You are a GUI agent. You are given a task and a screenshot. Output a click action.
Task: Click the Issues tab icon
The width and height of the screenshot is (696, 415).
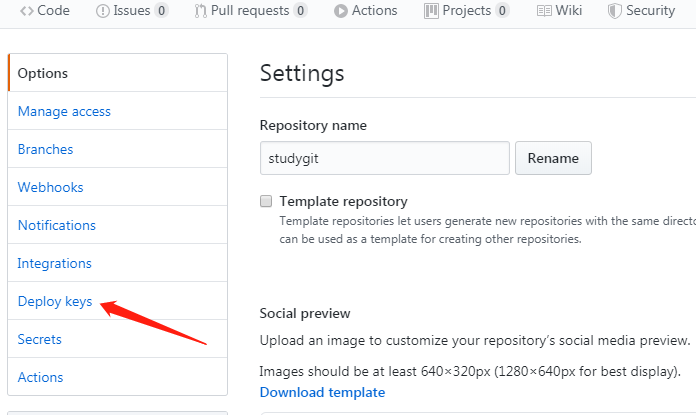click(x=103, y=11)
